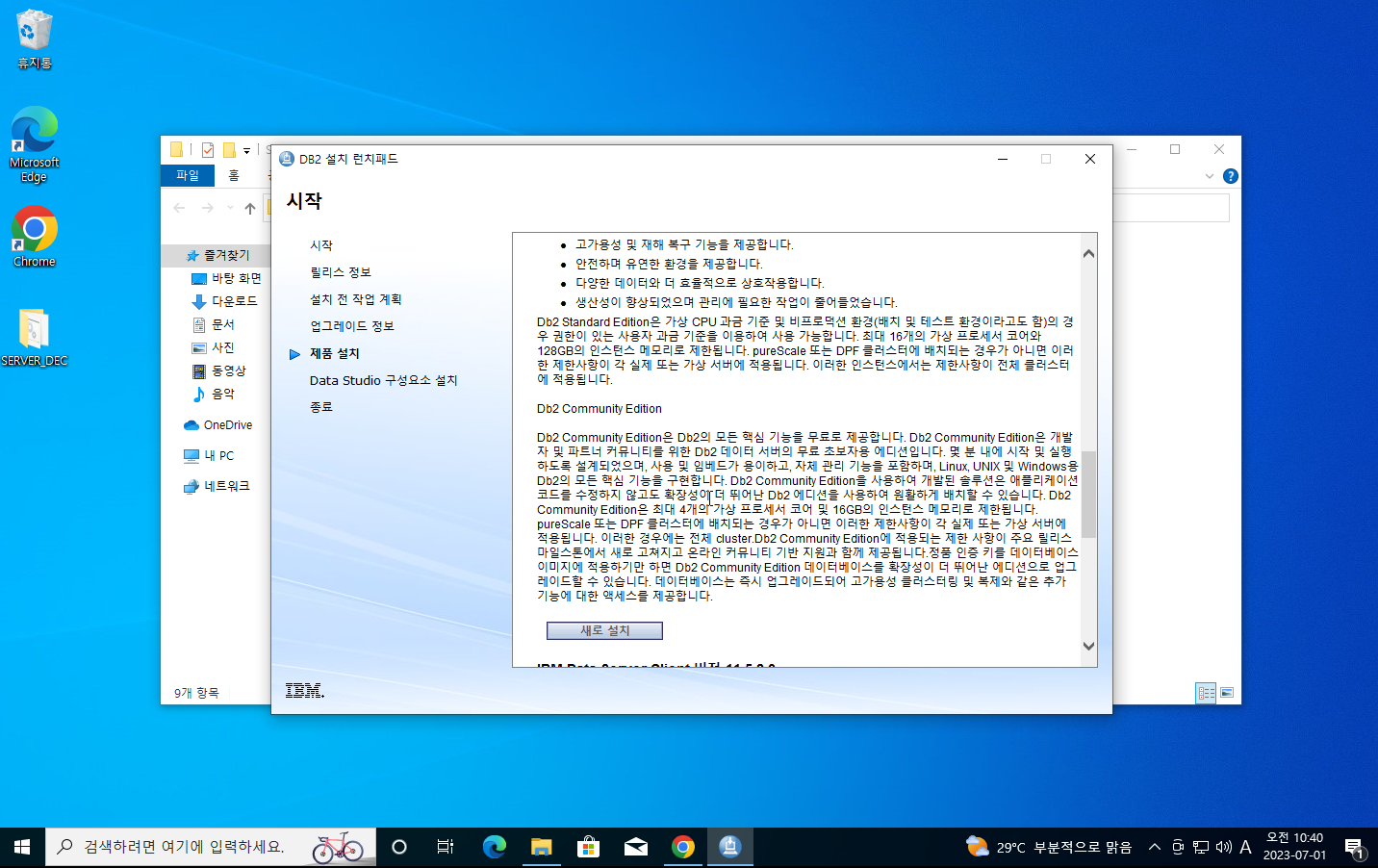The height and width of the screenshot is (868, 1378).
Task: Close the DB2 설치 런치패드 window
Action: click(x=1090, y=159)
